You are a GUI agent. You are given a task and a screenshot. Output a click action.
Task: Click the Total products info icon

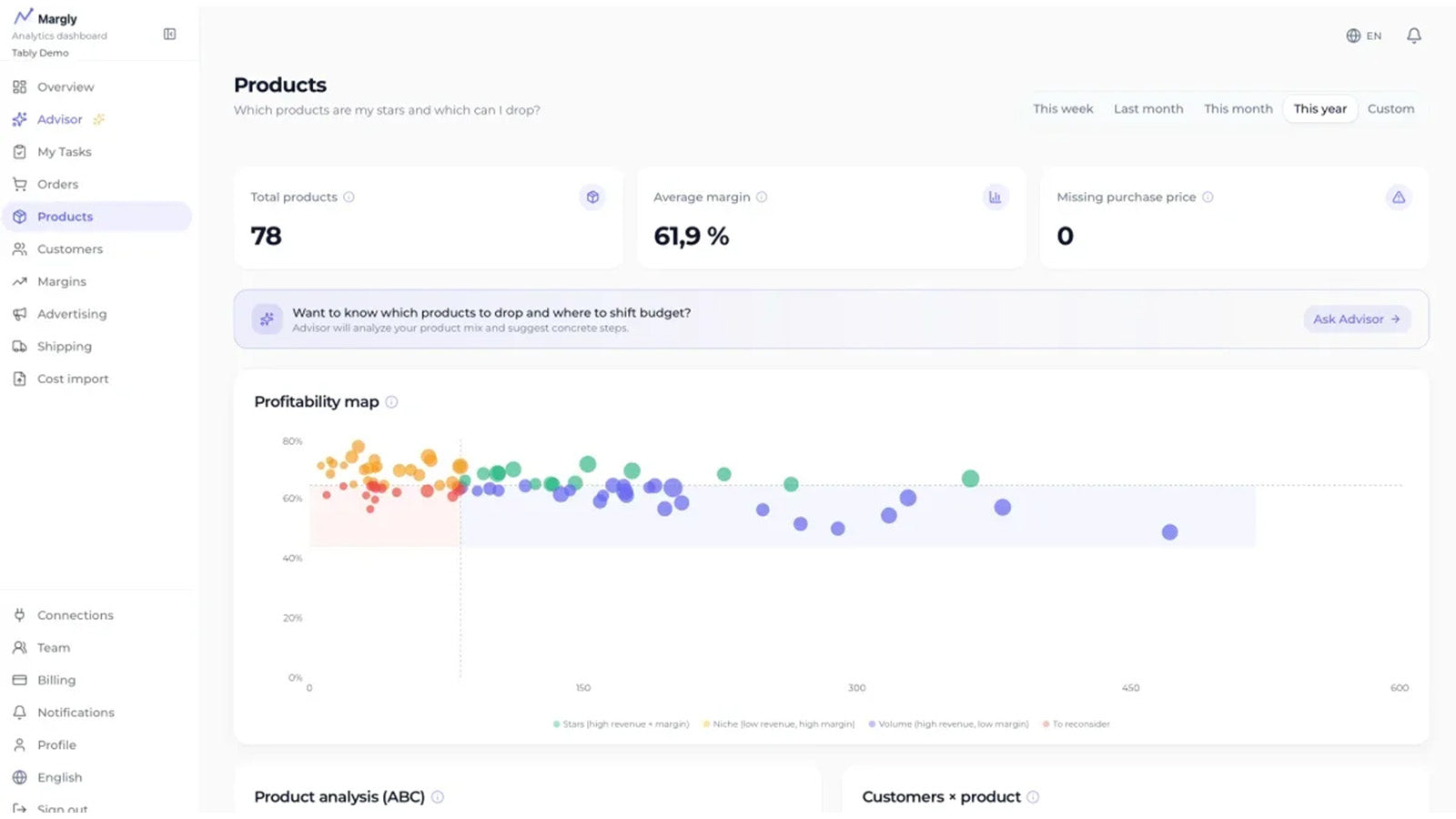click(x=349, y=197)
